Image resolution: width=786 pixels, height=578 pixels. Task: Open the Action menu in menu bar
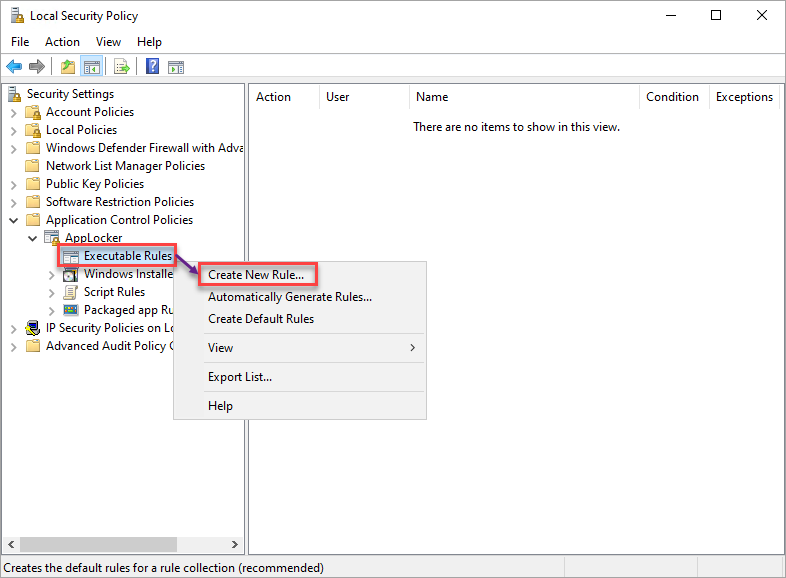[x=62, y=42]
